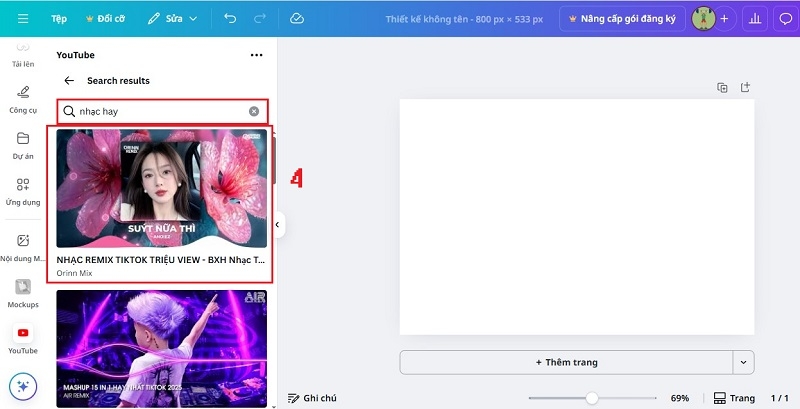Click the search box containing nhạc hay

pyautogui.click(x=162, y=112)
